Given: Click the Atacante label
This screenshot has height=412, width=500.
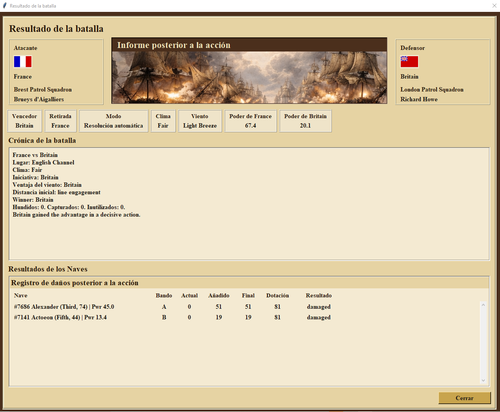Looking at the screenshot, I should (25, 48).
